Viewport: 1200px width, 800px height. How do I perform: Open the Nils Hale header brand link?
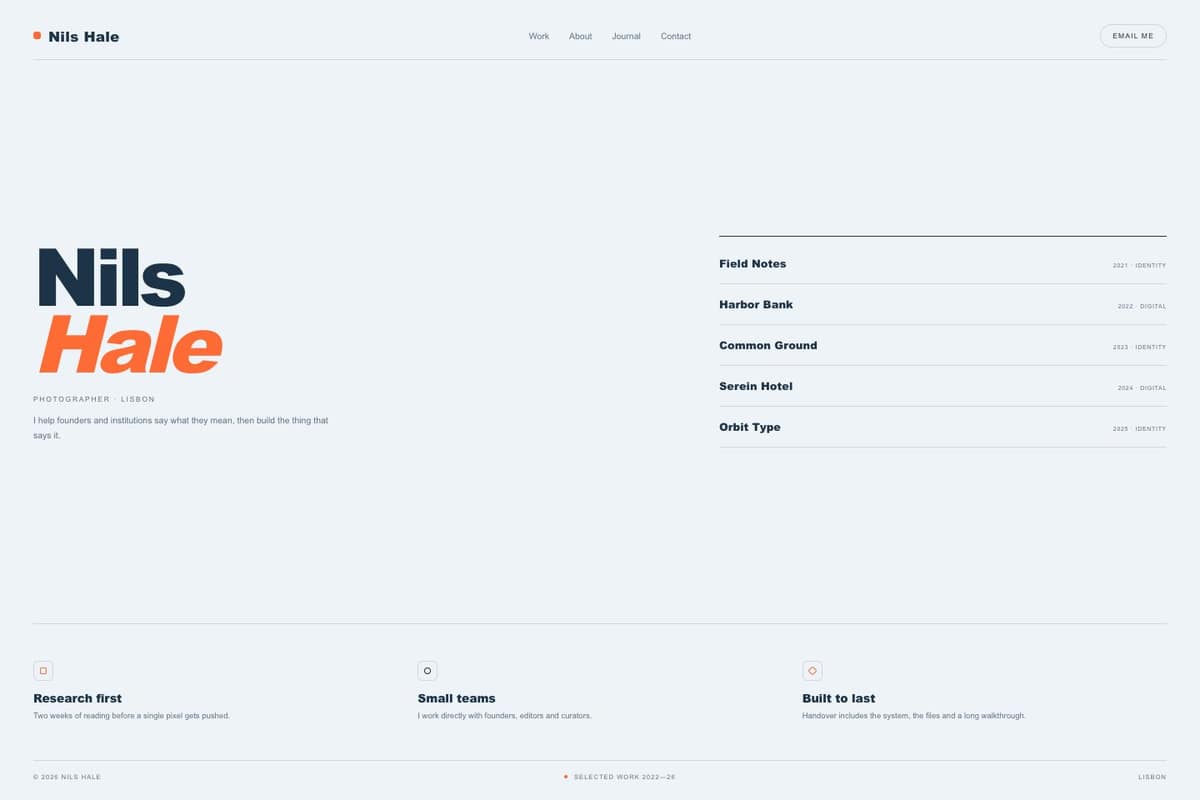[76, 37]
